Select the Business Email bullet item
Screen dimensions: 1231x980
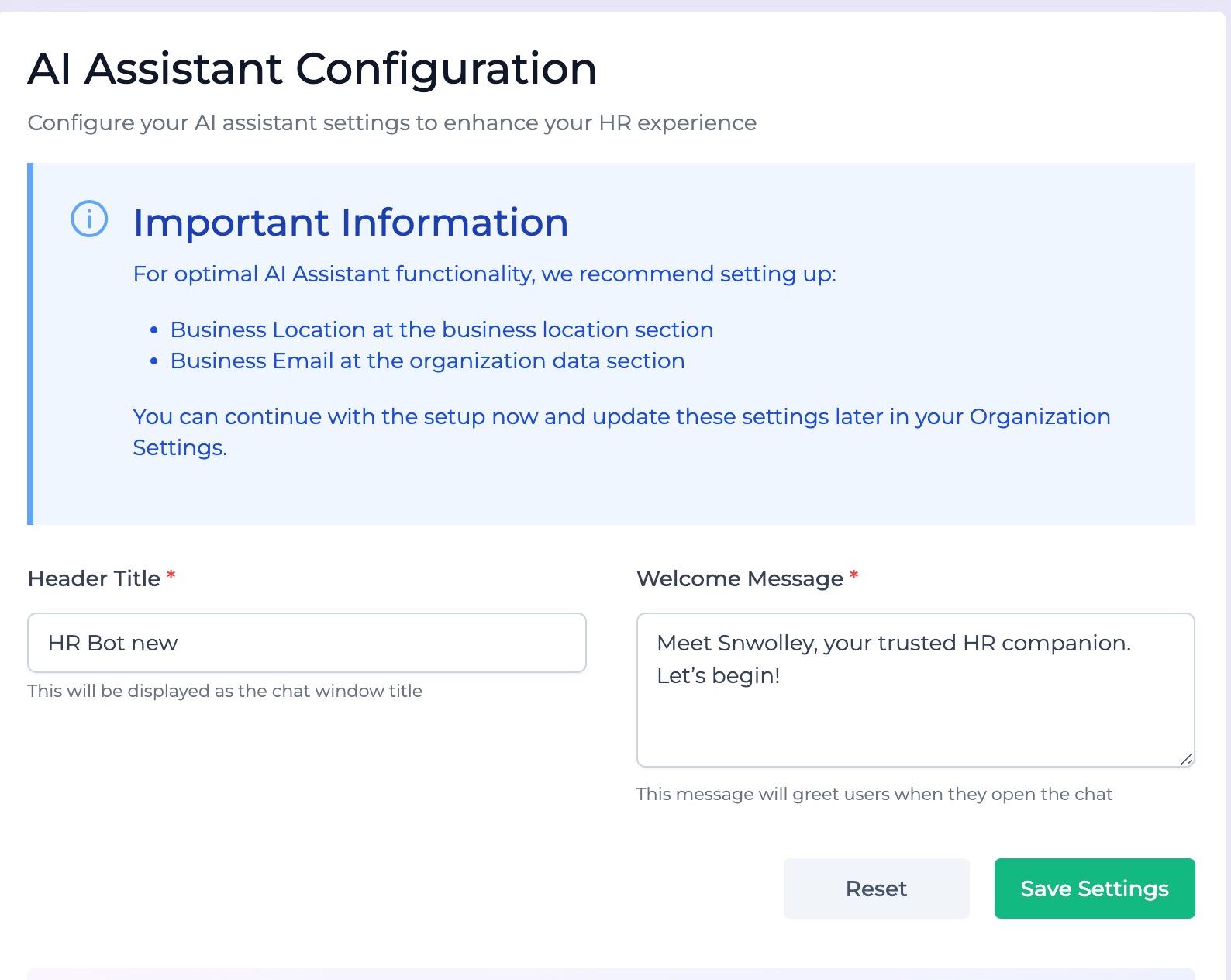pyautogui.click(x=427, y=361)
